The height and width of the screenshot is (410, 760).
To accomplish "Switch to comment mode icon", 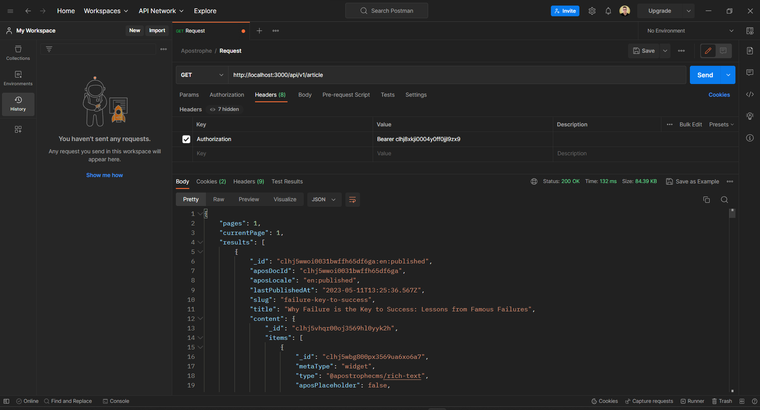I will click(x=723, y=51).
